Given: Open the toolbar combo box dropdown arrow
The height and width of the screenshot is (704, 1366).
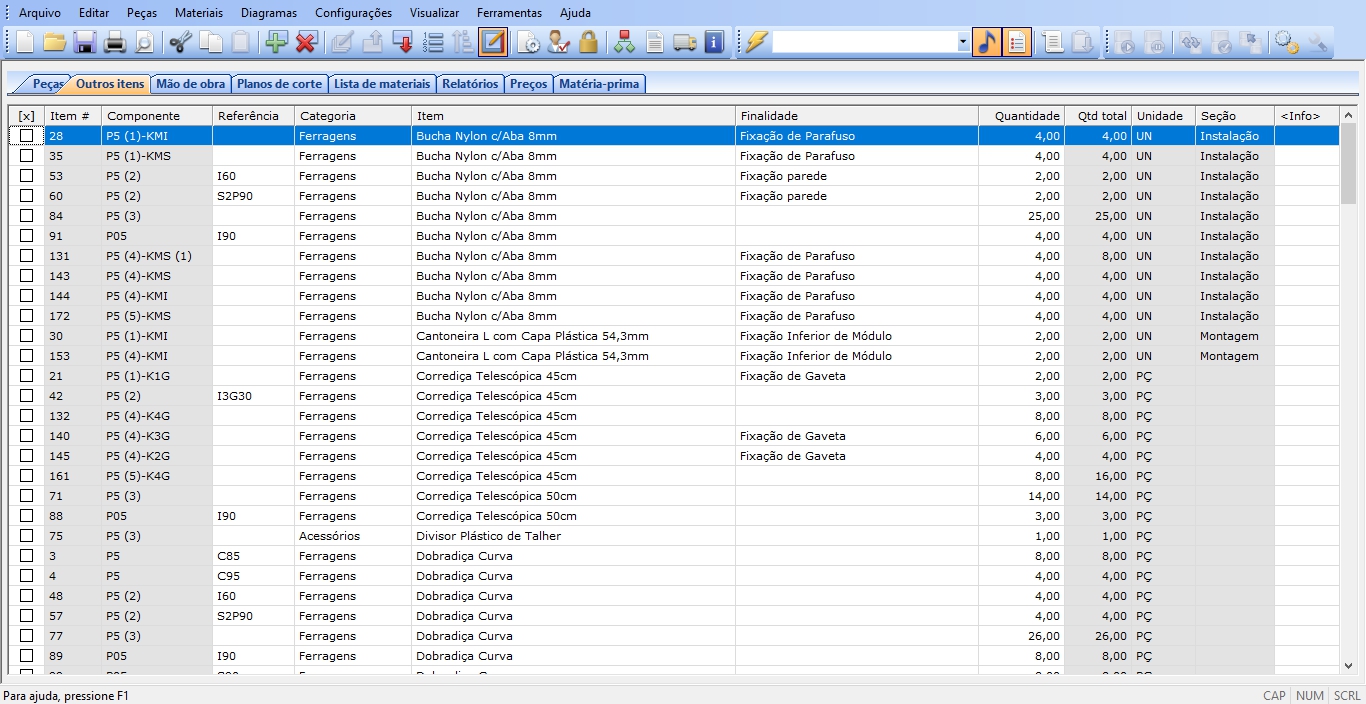Looking at the screenshot, I should coord(963,42).
